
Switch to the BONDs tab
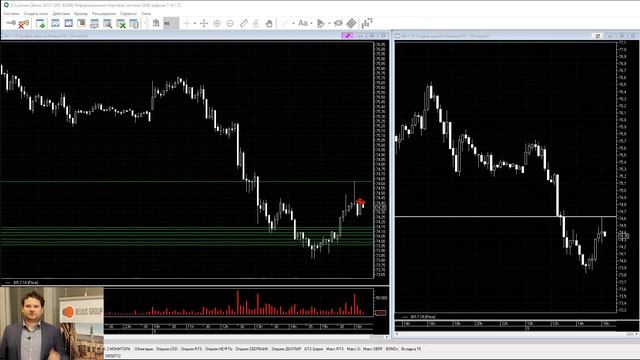(392, 349)
